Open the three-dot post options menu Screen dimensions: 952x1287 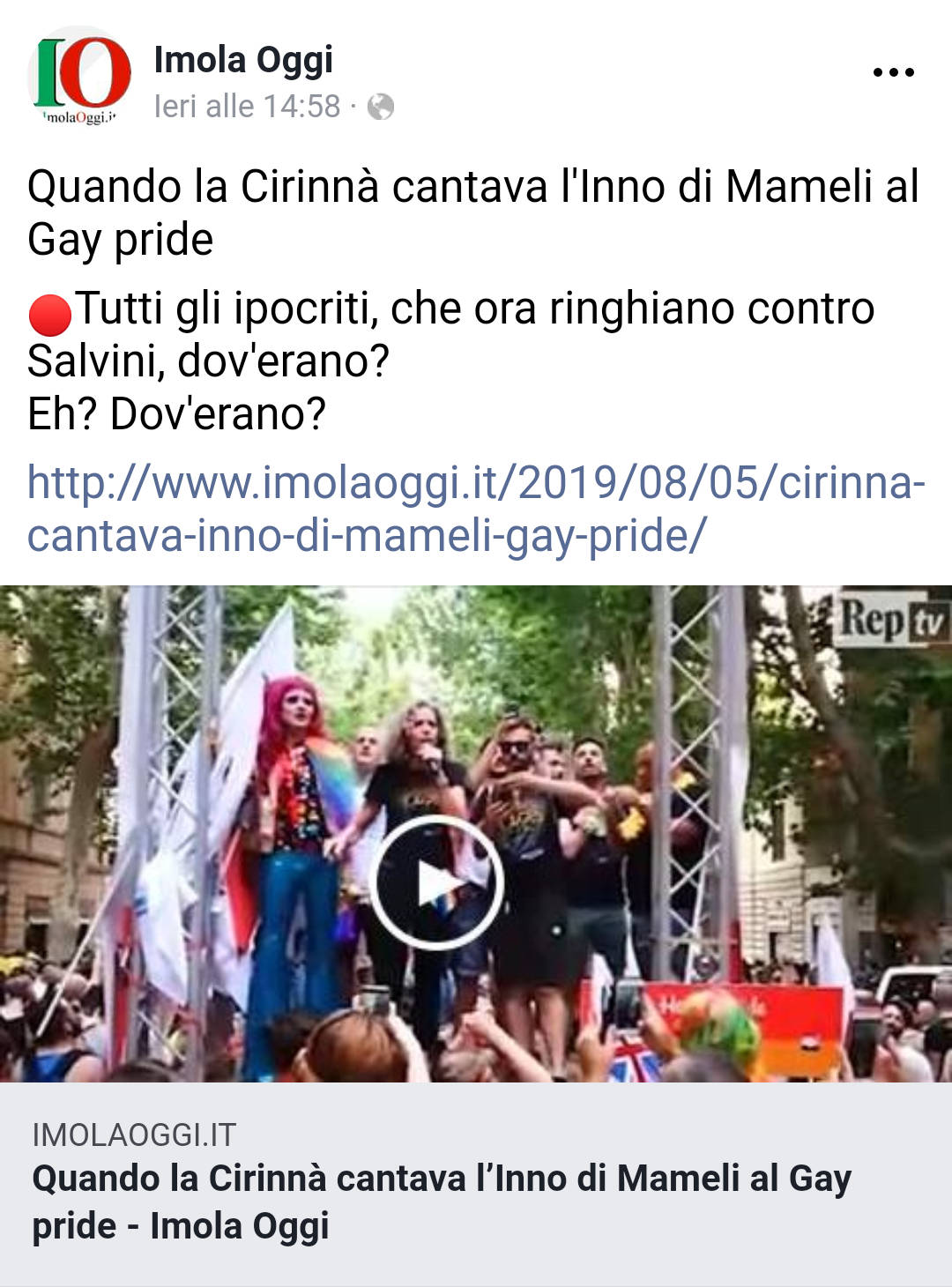[893, 72]
